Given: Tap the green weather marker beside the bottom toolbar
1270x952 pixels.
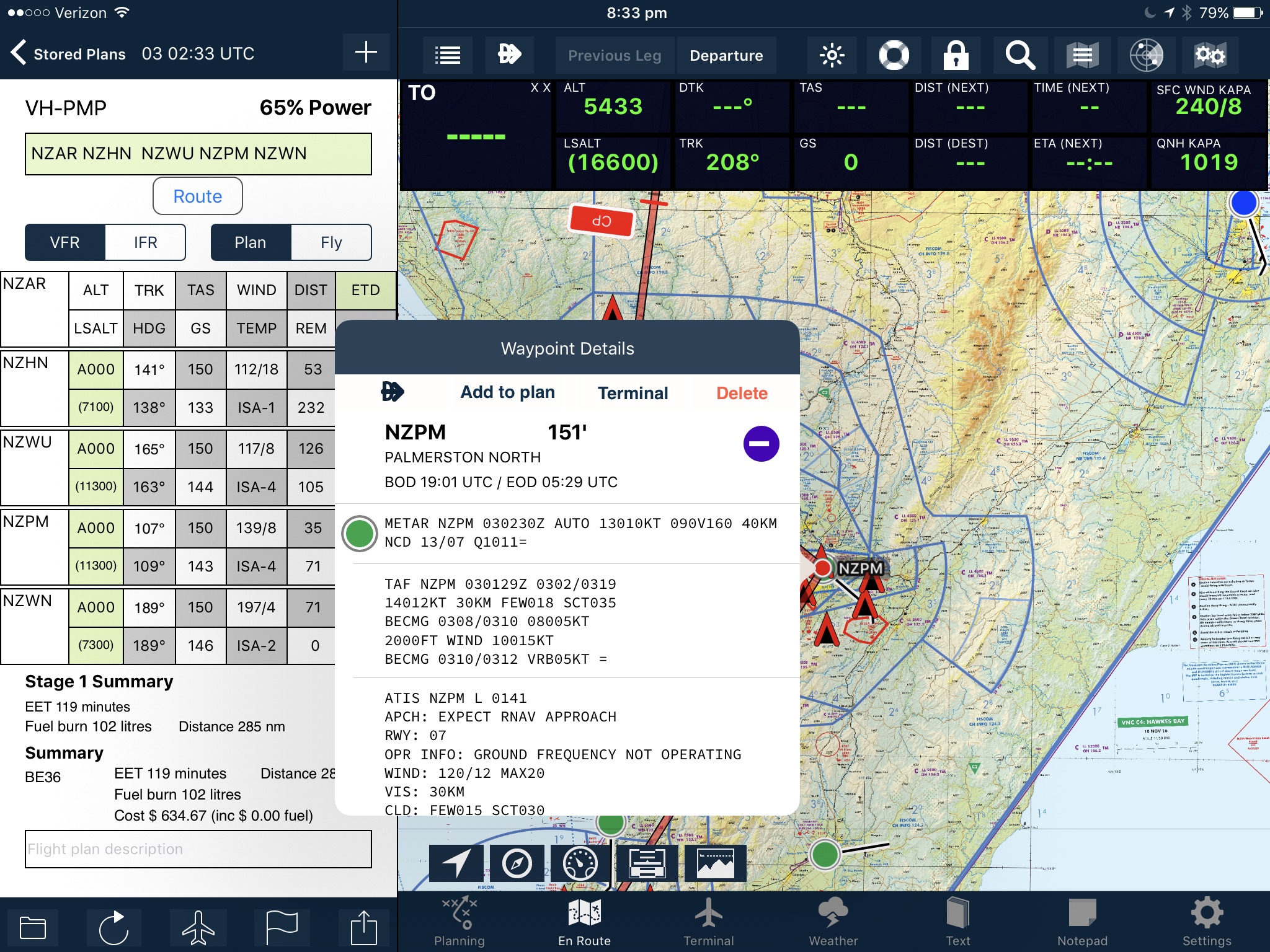Looking at the screenshot, I should coord(825,855).
